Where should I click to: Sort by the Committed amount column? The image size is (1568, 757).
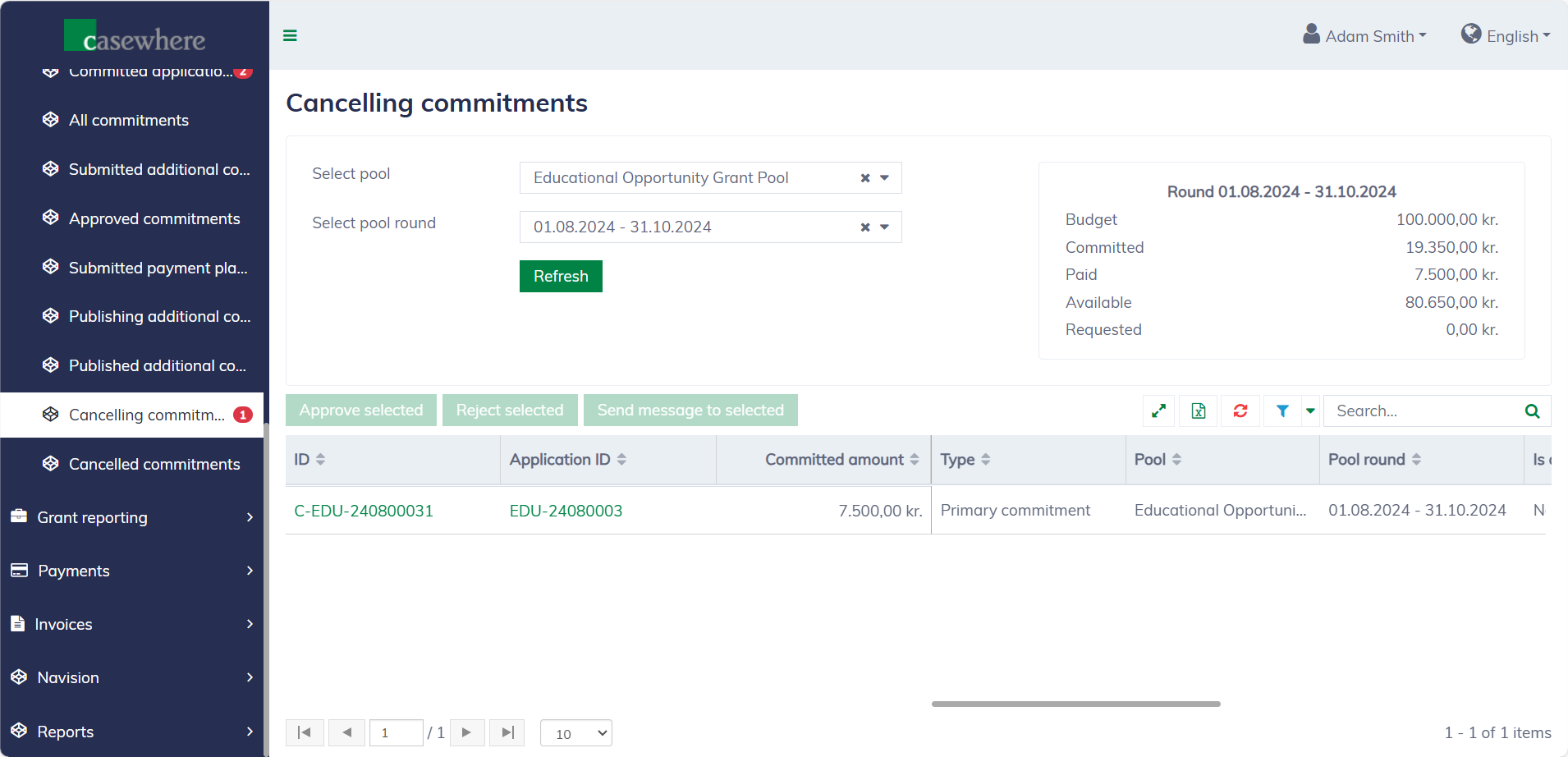pos(834,460)
